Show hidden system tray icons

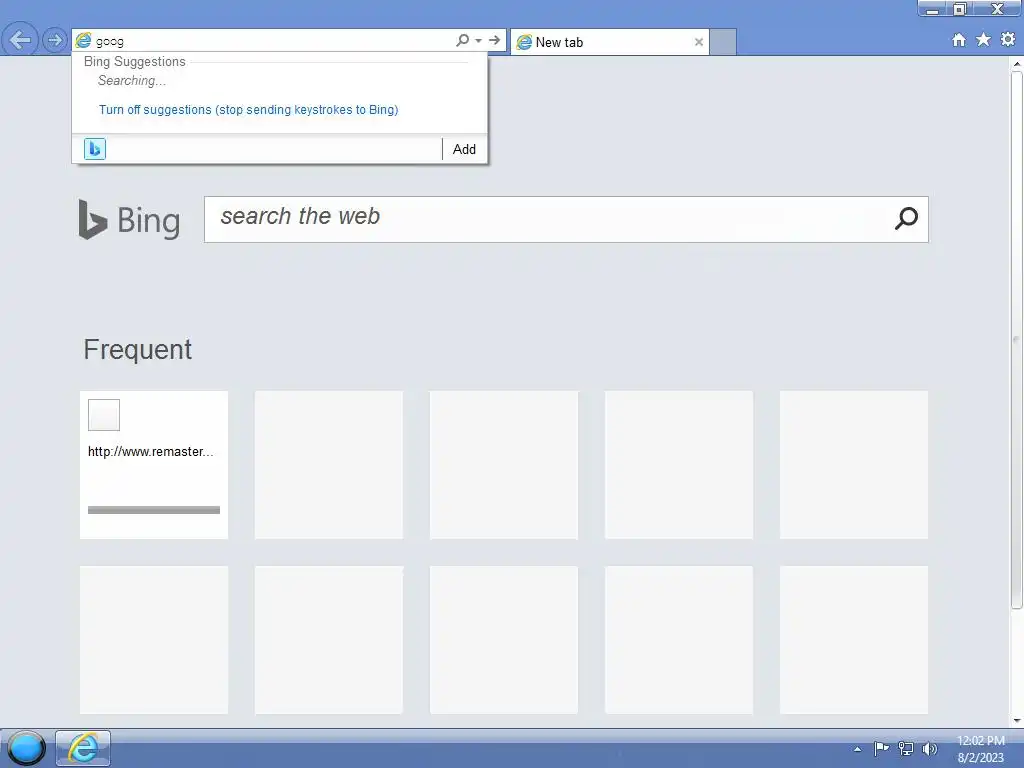[857, 749]
